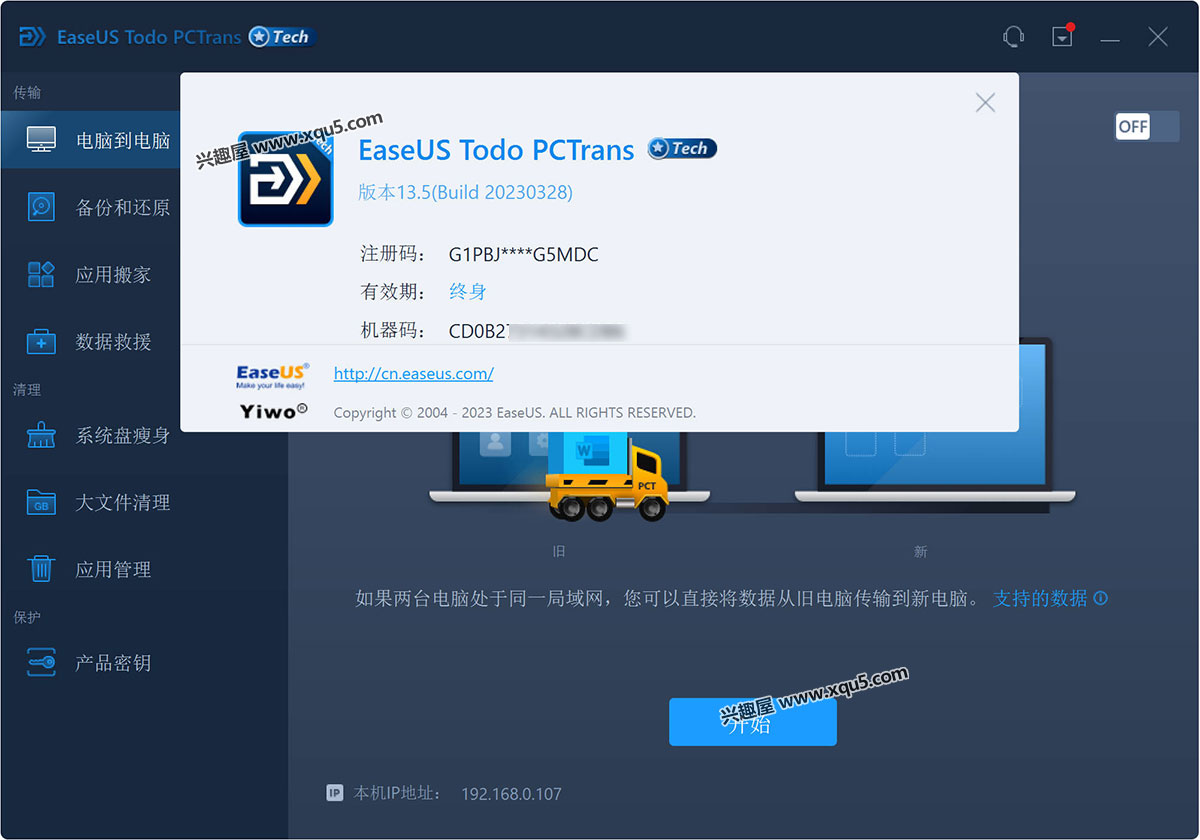
Task: Click the key icon beside 产品密钥
Action: 41,663
